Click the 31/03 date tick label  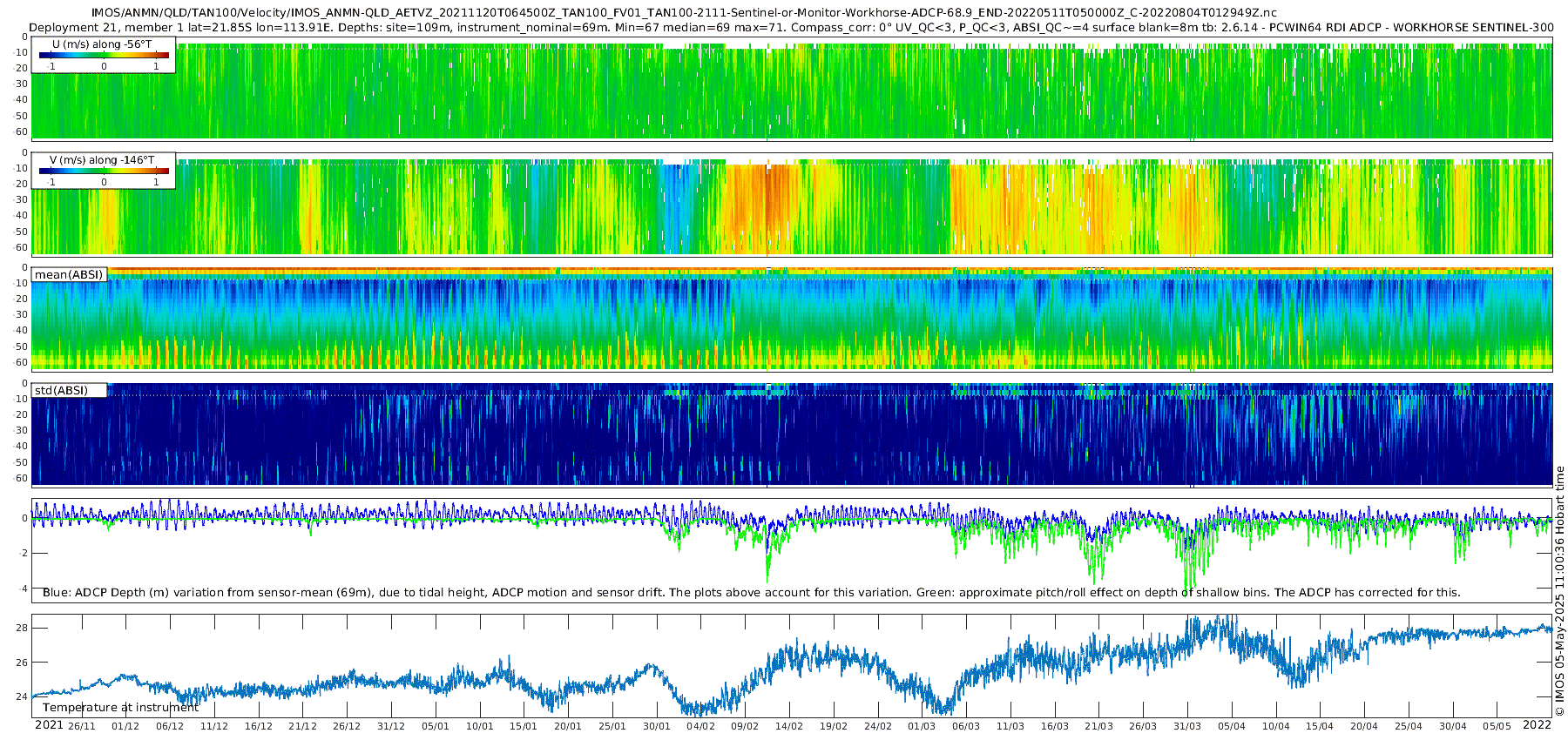click(1187, 726)
